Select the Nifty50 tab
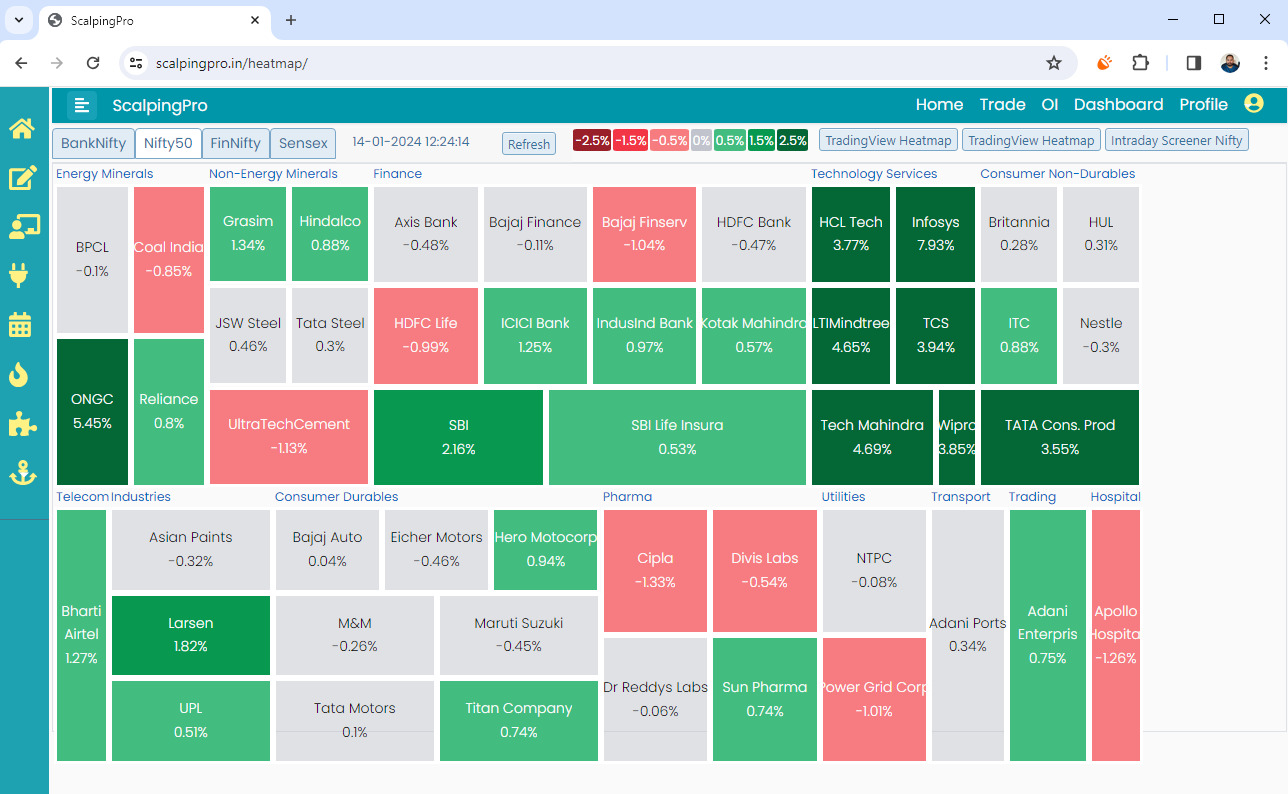1288x794 pixels. [x=168, y=143]
